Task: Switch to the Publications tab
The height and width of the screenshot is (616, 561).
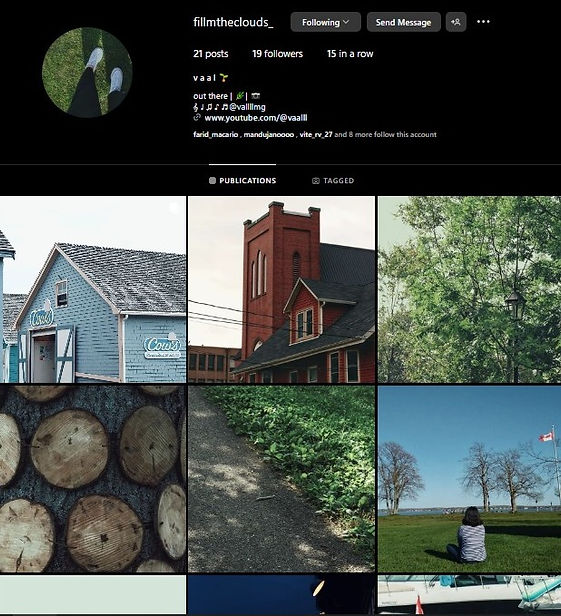Action: tap(242, 180)
